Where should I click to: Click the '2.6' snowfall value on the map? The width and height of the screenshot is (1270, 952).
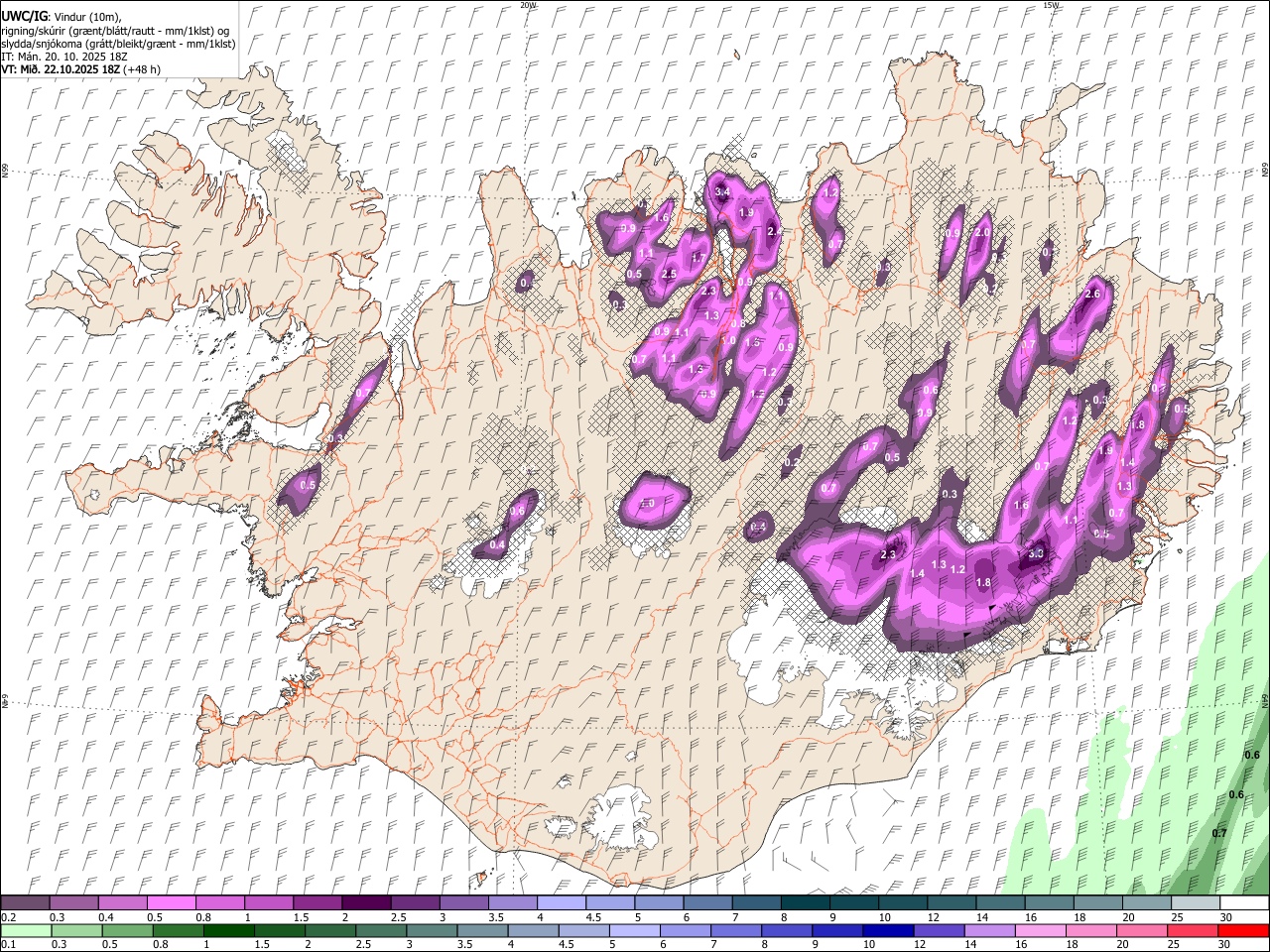pyautogui.click(x=1093, y=295)
